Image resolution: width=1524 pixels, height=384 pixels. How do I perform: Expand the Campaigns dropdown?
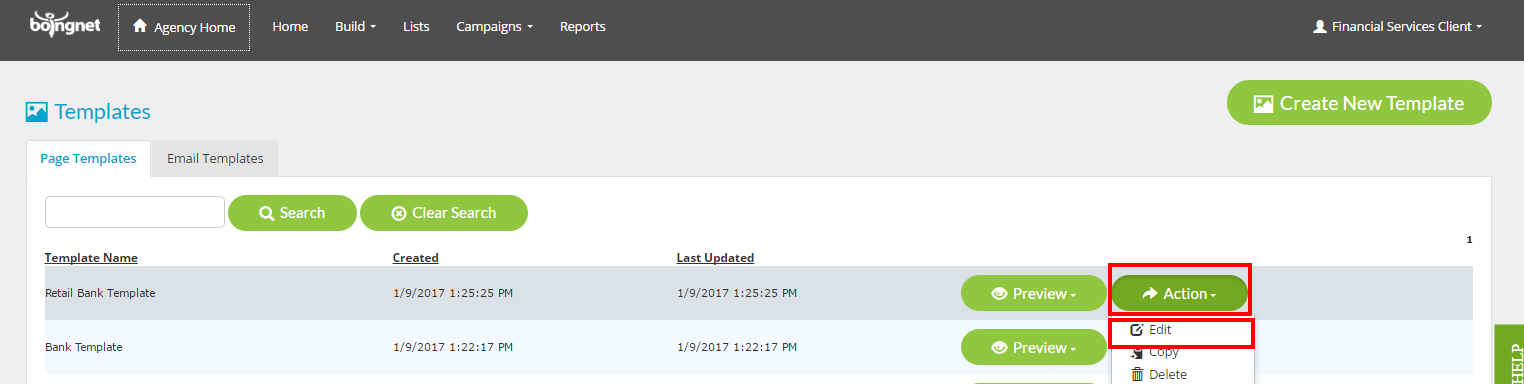click(x=494, y=27)
